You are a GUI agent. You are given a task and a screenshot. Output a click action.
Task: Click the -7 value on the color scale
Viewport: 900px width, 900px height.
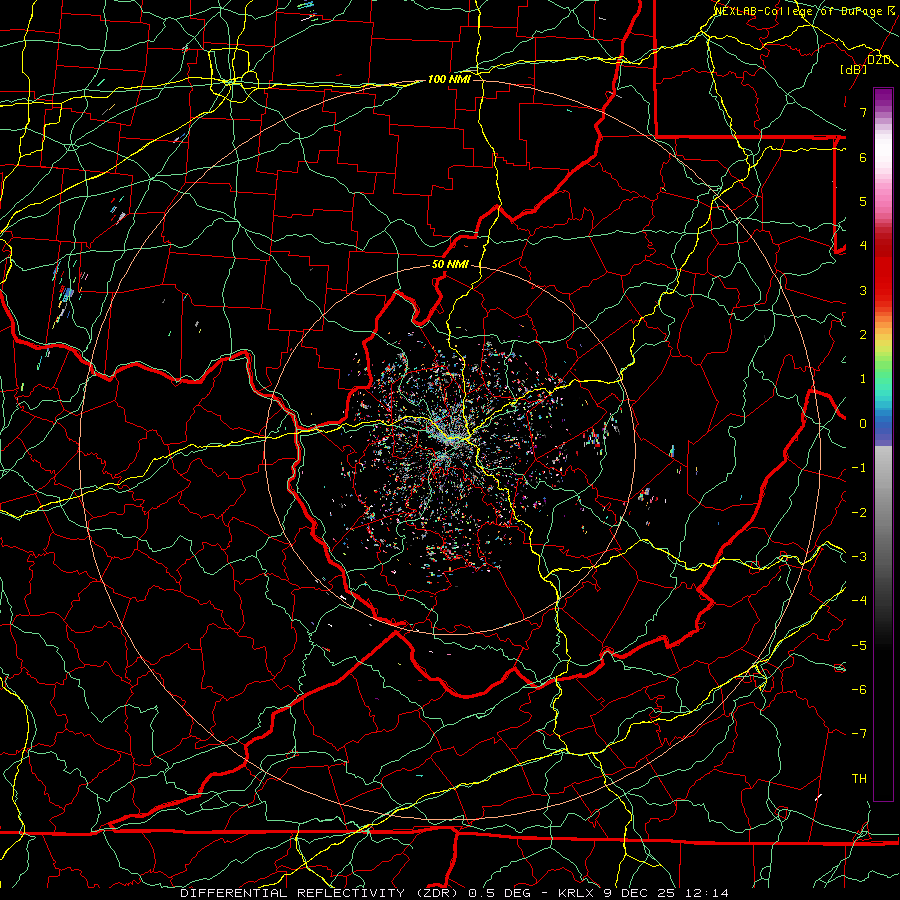coord(859,734)
